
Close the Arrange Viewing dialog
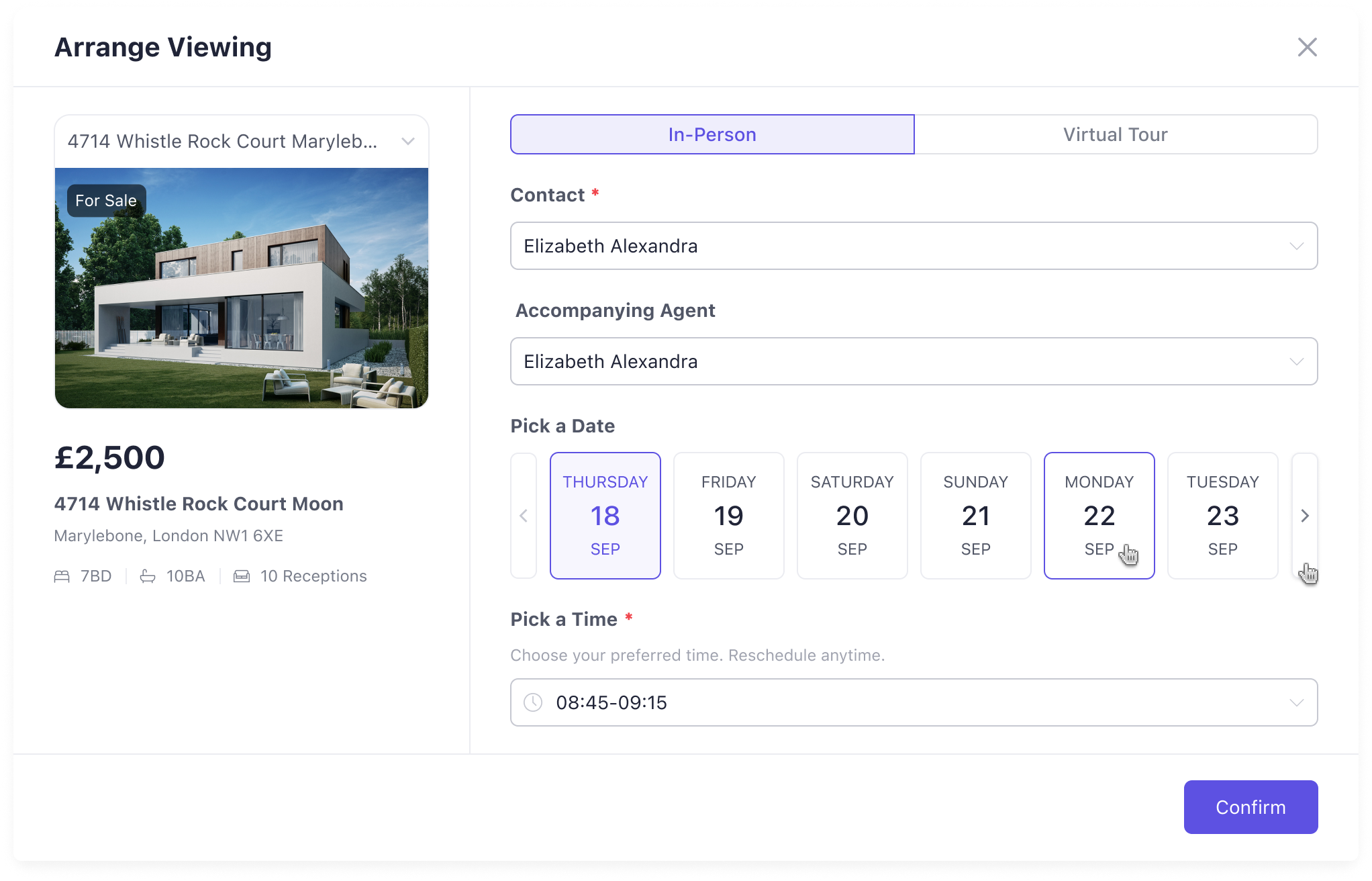click(1307, 47)
